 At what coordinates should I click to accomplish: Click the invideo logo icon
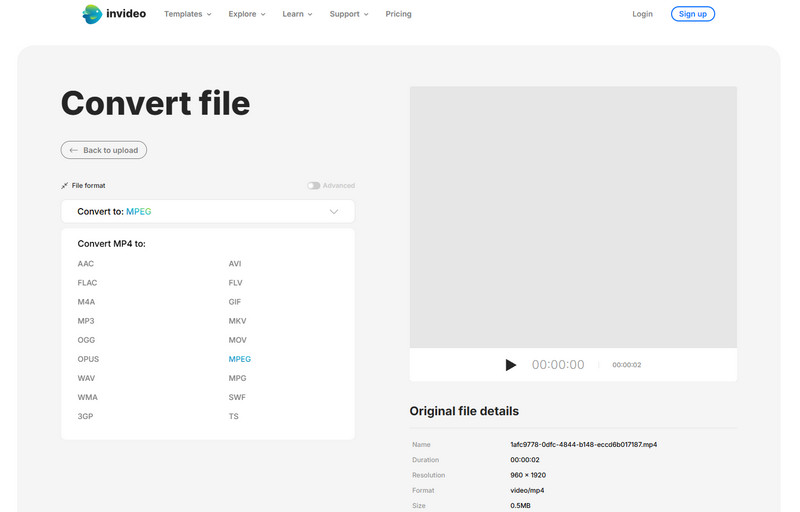point(92,14)
